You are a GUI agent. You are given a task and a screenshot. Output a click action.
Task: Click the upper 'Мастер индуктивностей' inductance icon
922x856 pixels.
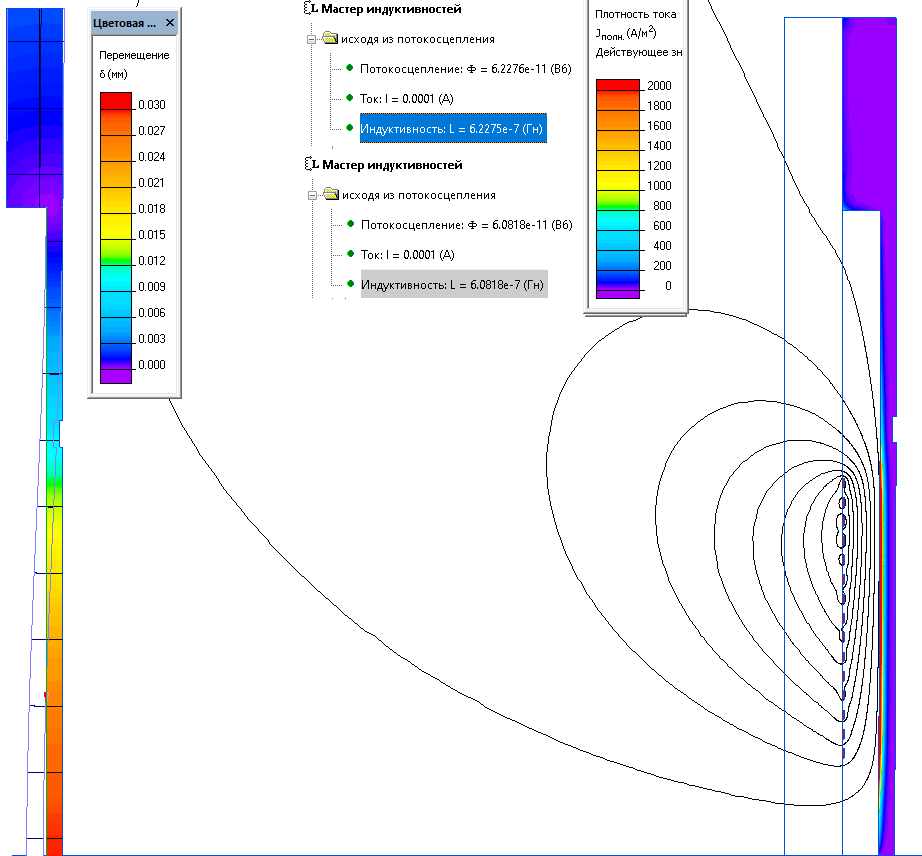tap(311, 8)
